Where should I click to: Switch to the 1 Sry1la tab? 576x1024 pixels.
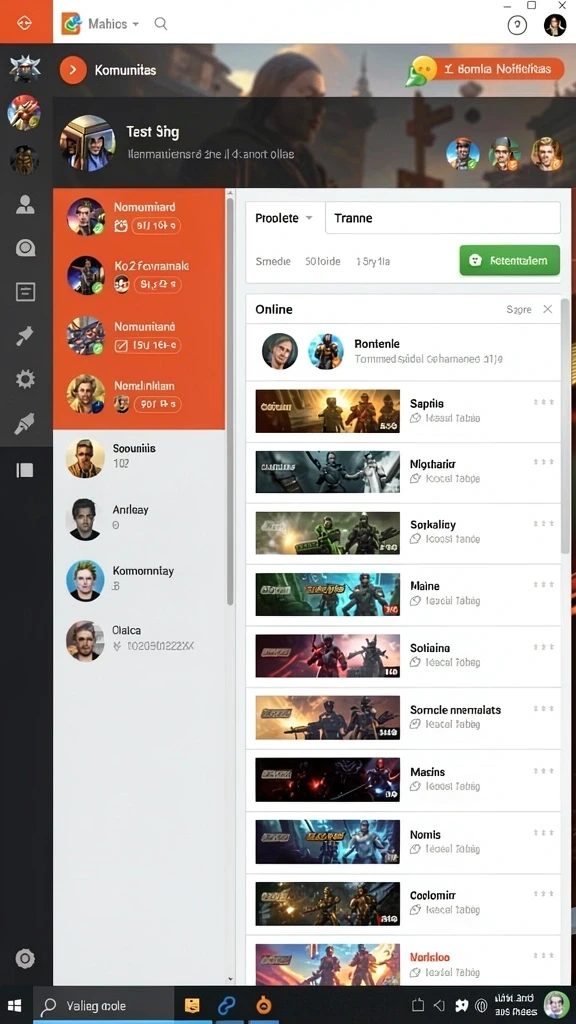click(x=373, y=261)
